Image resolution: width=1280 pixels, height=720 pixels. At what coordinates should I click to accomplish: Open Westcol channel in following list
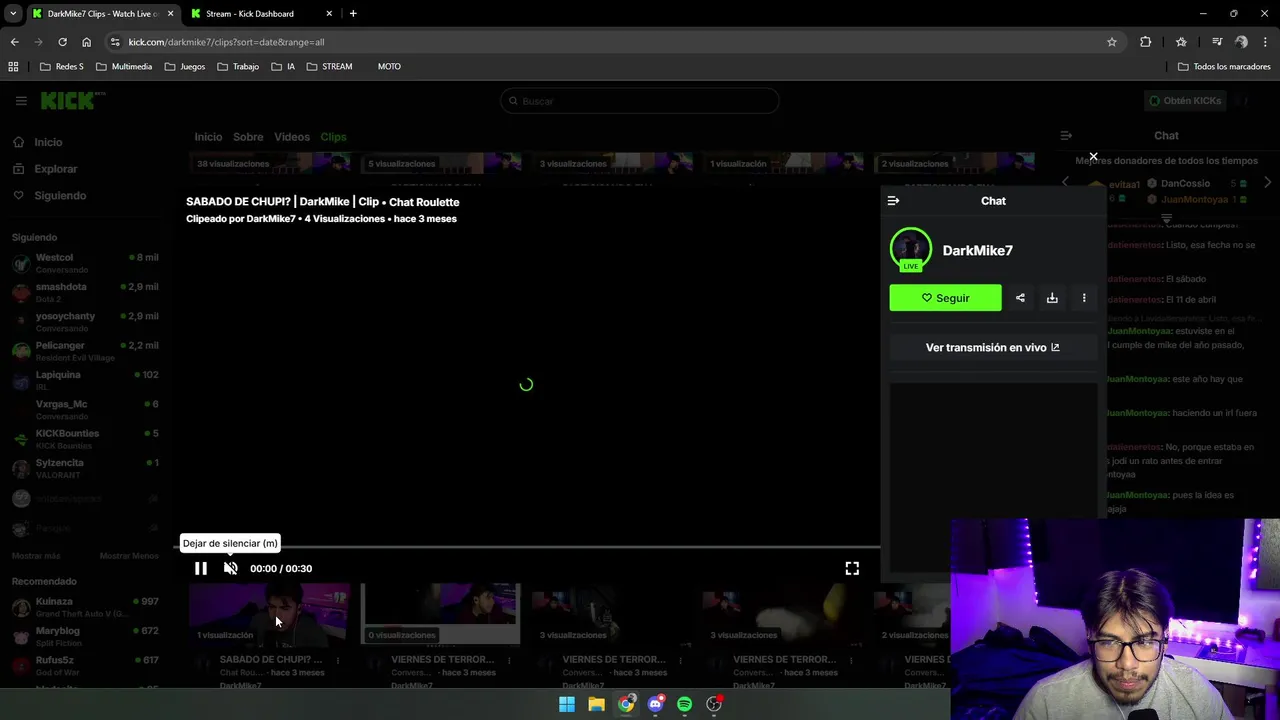[85, 263]
